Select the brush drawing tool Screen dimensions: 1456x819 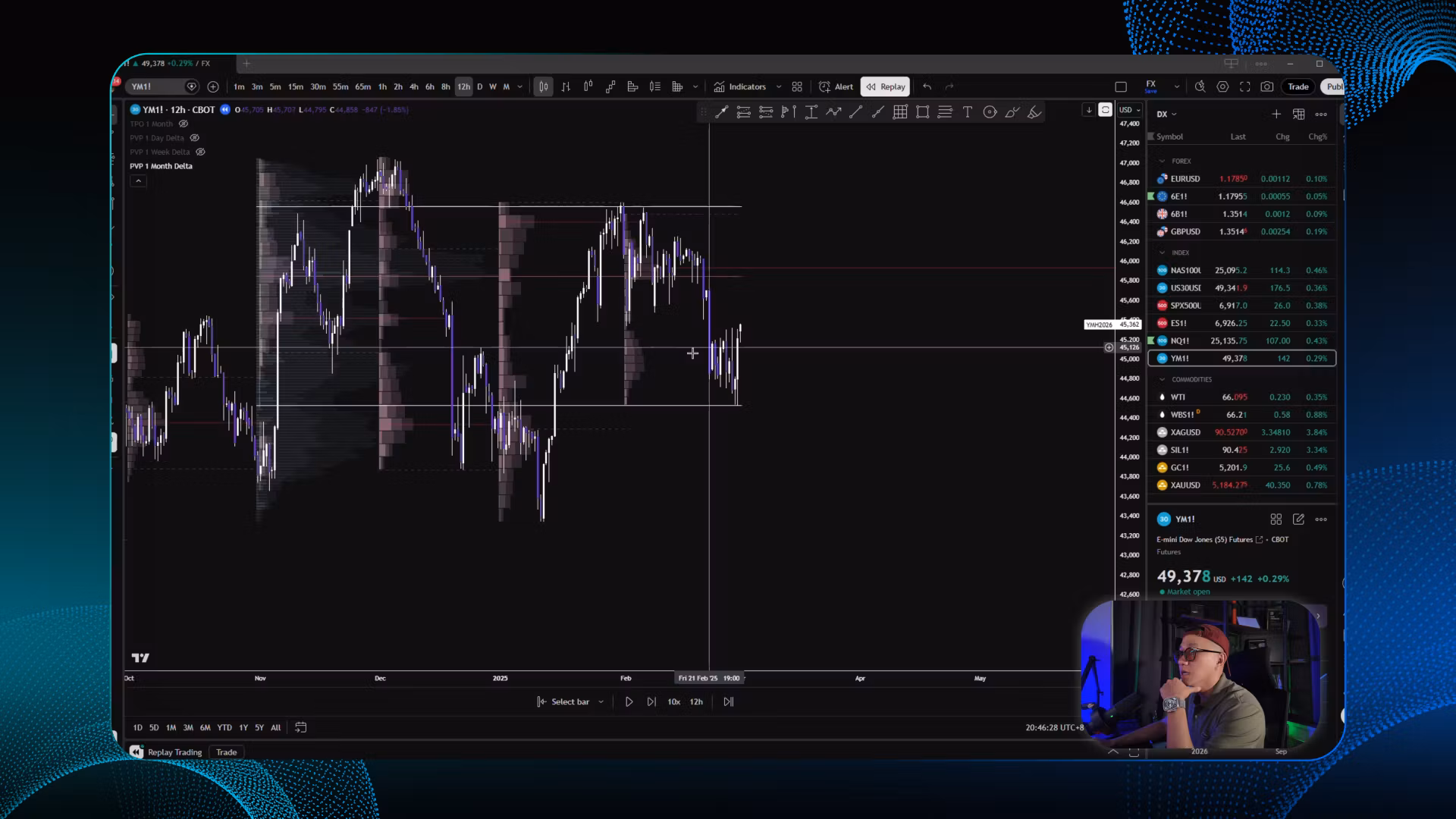(1012, 112)
